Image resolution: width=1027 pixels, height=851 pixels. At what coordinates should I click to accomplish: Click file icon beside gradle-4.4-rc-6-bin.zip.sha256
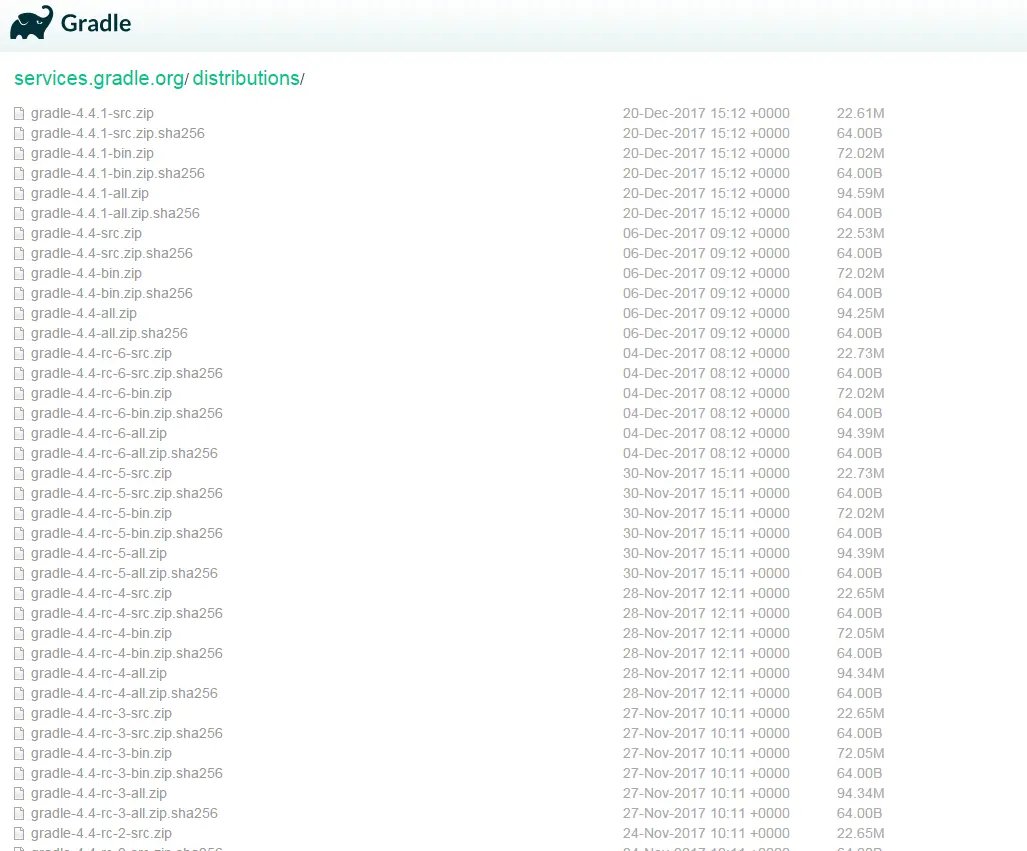19,413
